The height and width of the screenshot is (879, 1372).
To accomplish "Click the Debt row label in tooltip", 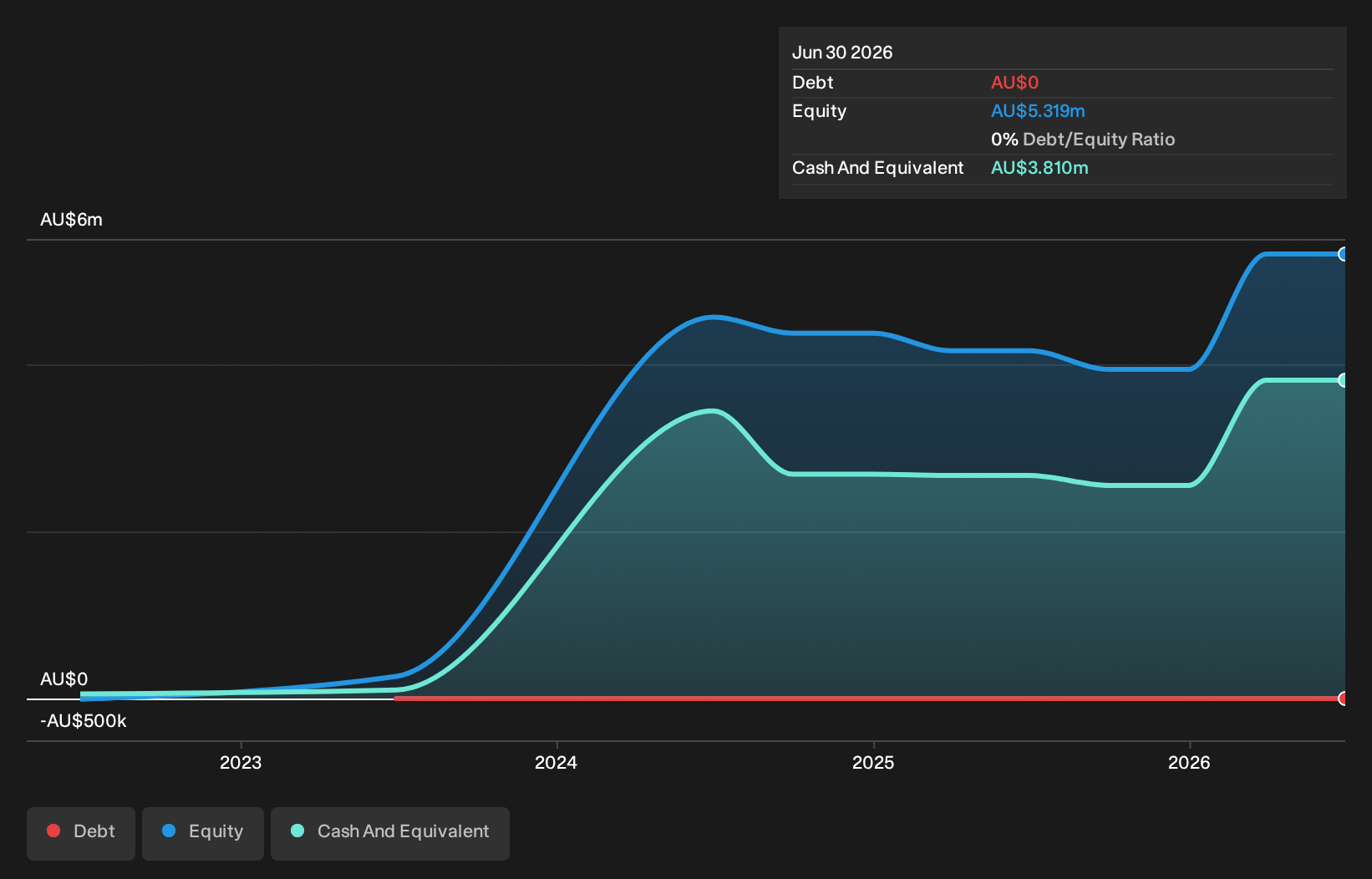I will pyautogui.click(x=813, y=83).
